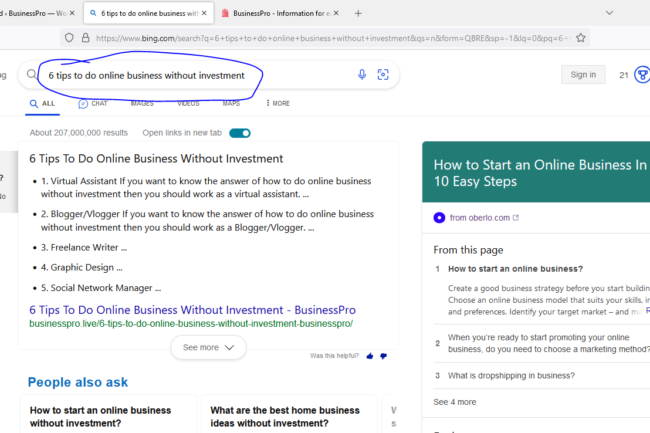Expand 'See 4 more' in From this page
The image size is (650, 433).
455,402
